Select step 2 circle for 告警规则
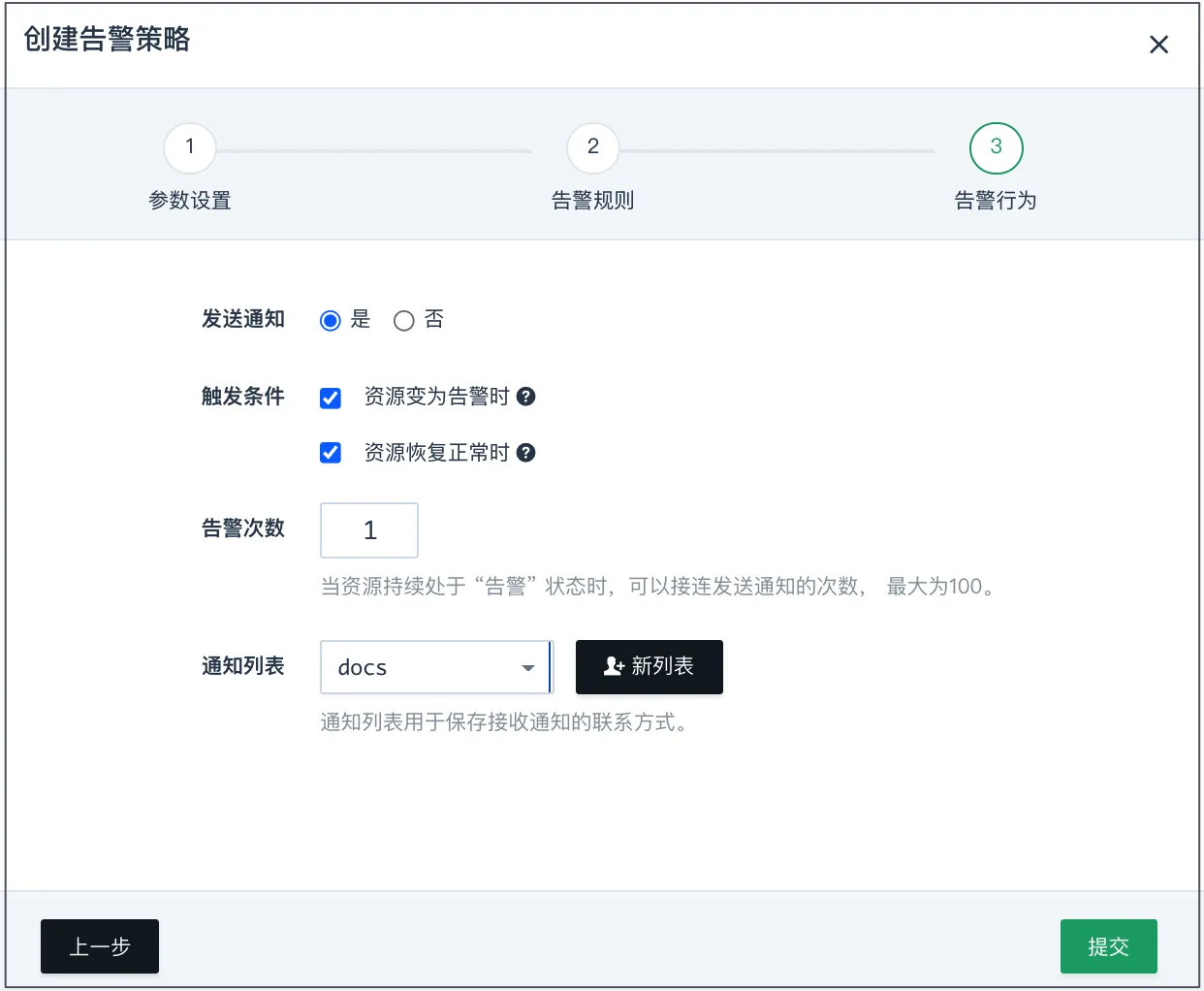 (x=592, y=147)
